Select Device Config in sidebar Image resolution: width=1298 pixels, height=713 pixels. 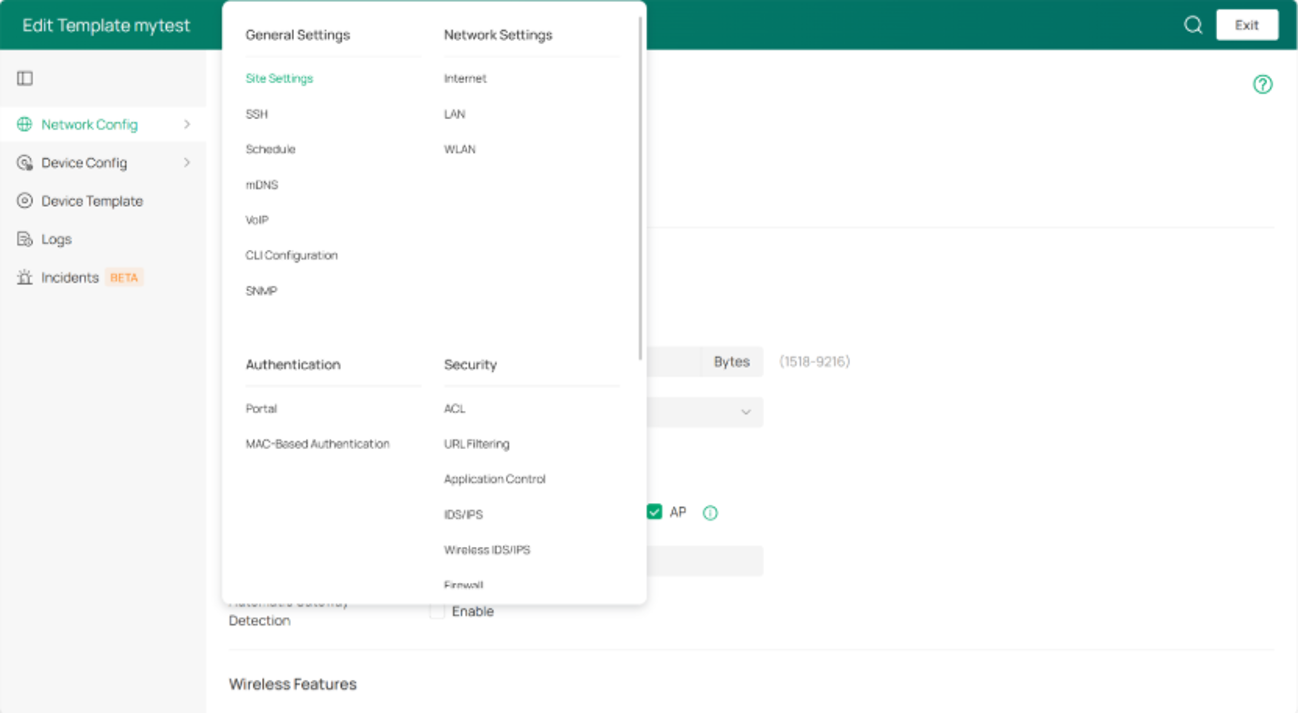click(103, 162)
